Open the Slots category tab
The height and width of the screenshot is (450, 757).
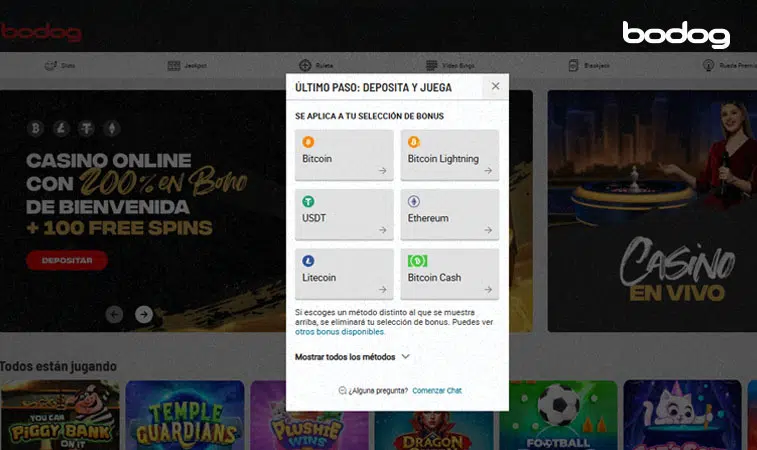coord(60,66)
